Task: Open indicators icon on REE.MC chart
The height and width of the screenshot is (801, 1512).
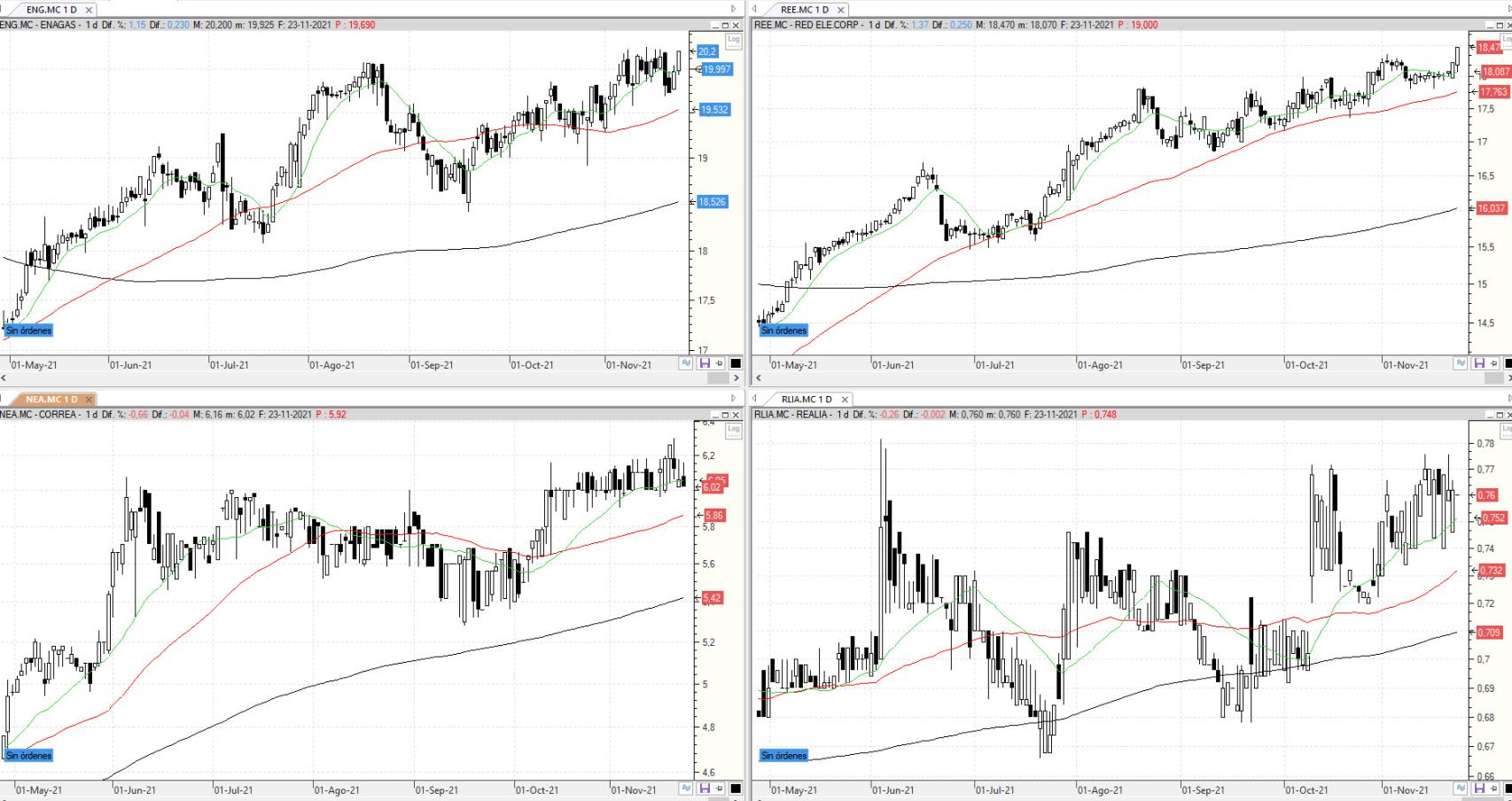Action: pyautogui.click(x=1461, y=363)
